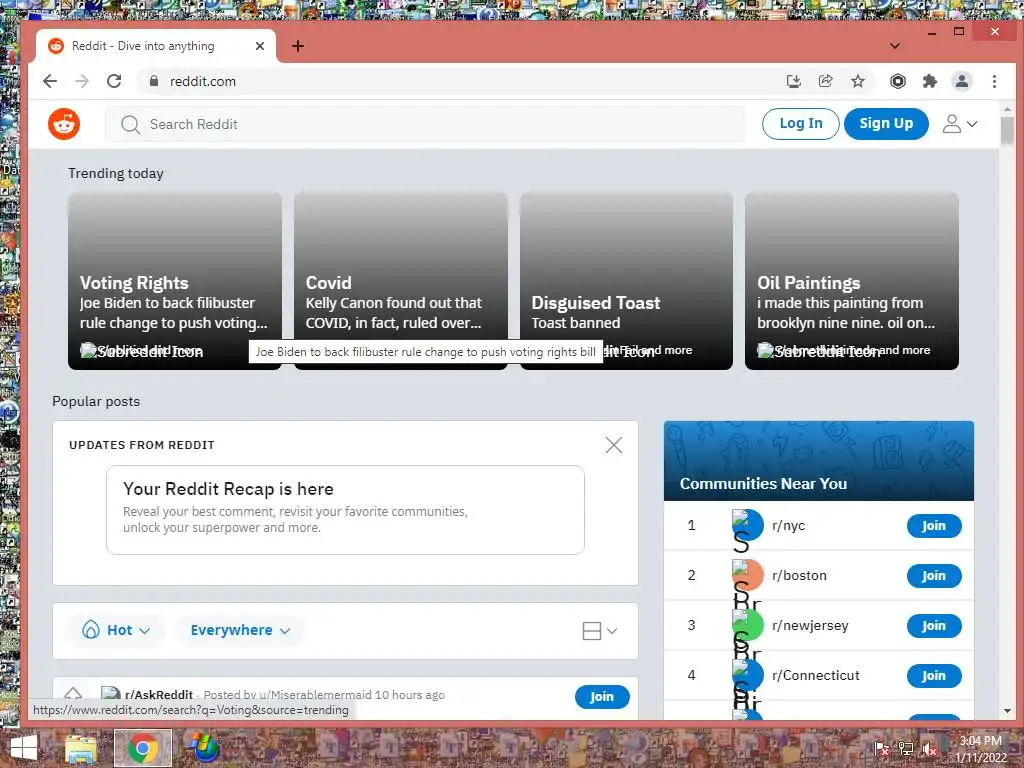Click the browser forward arrow

coord(82,81)
